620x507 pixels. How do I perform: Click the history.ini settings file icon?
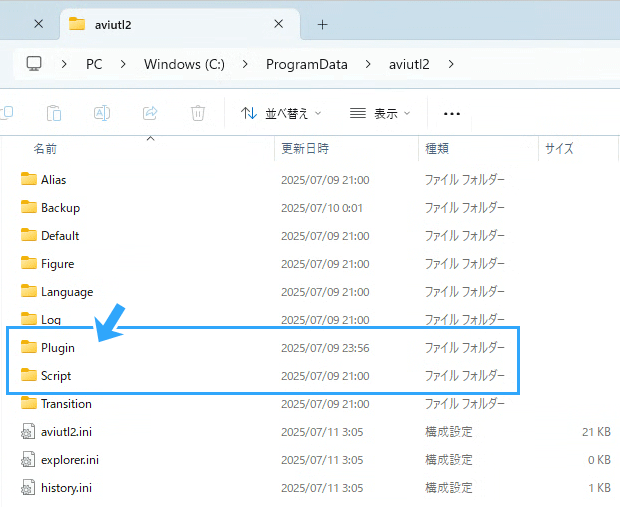click(28, 488)
